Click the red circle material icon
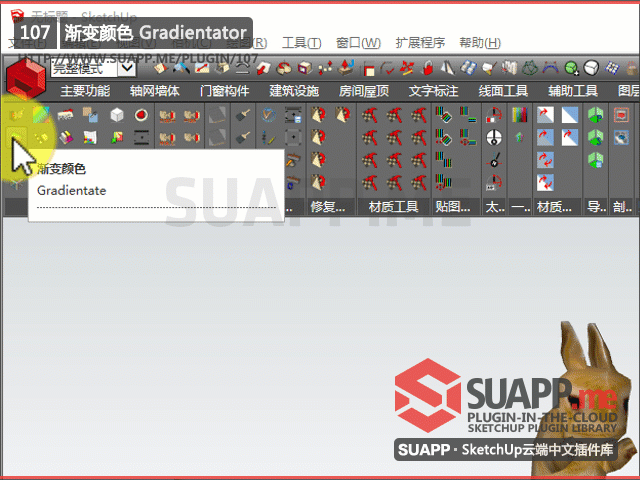Screen dimensions: 640x480 (141, 115)
